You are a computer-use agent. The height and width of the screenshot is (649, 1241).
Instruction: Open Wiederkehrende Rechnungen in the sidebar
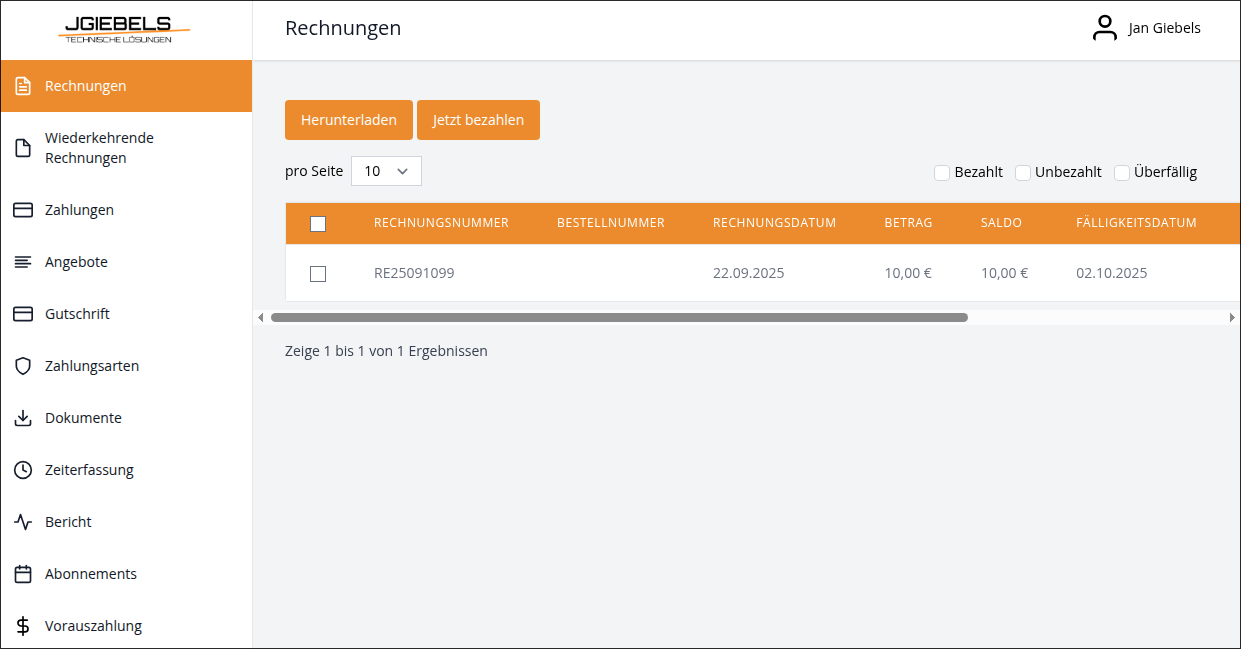pyautogui.click(x=100, y=147)
